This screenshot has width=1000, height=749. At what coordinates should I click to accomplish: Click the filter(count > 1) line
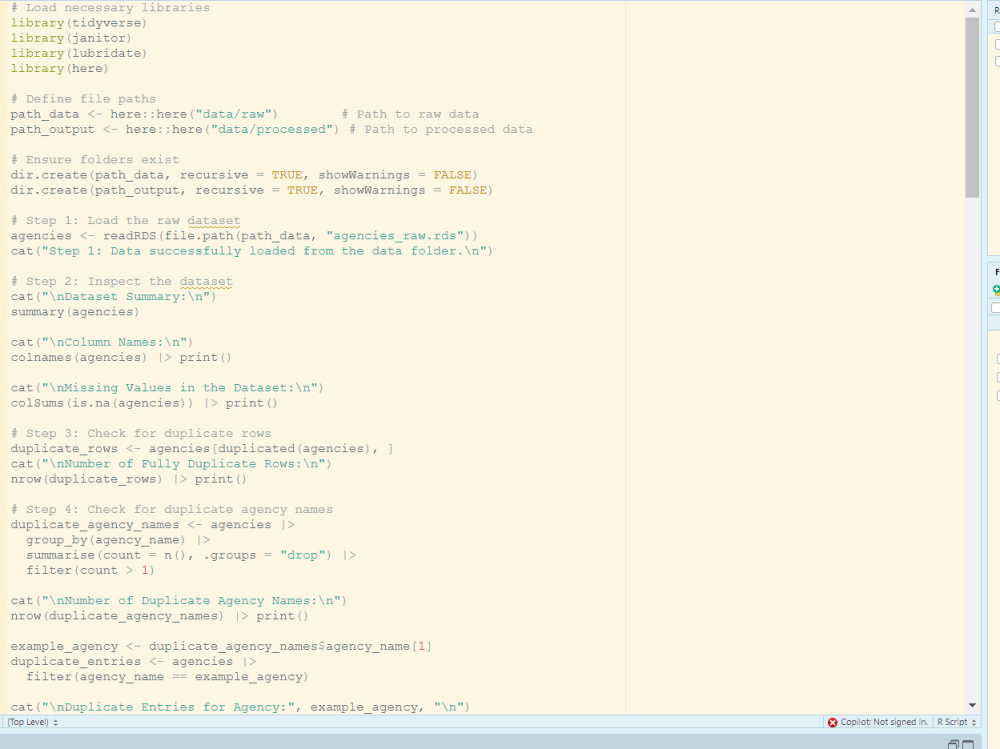(x=90, y=570)
